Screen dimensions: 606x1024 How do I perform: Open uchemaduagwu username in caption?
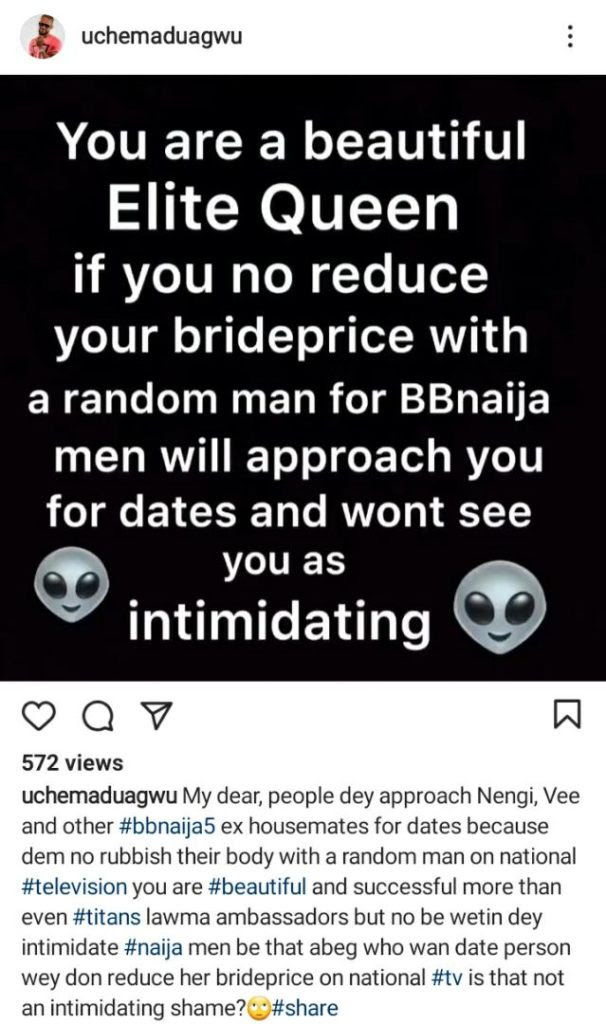[x=99, y=796]
